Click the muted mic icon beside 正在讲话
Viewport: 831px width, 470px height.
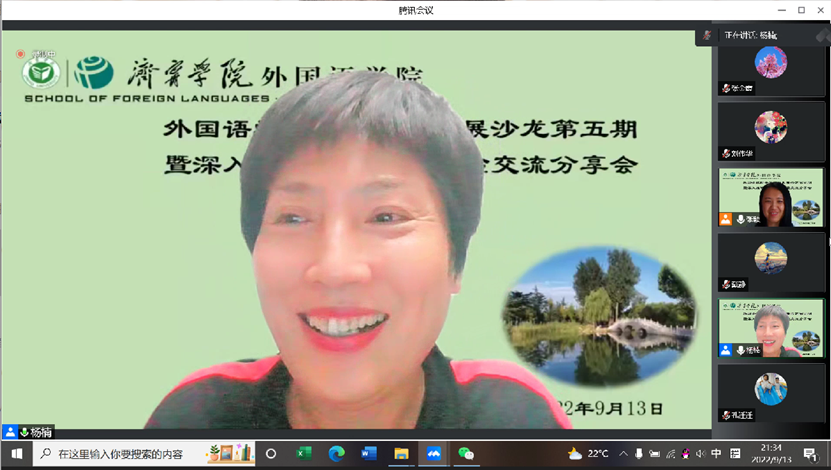coord(707,35)
